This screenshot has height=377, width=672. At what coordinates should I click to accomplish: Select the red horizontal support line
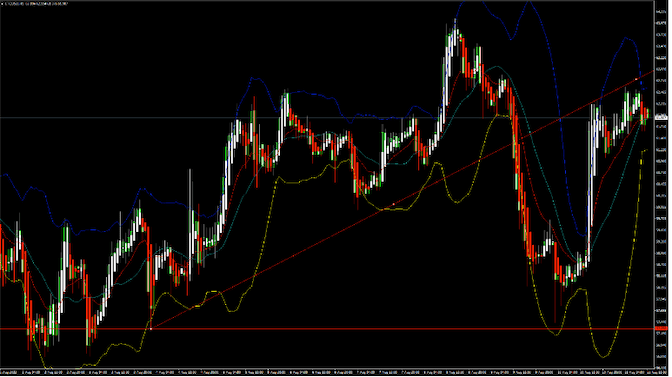coord(326,329)
